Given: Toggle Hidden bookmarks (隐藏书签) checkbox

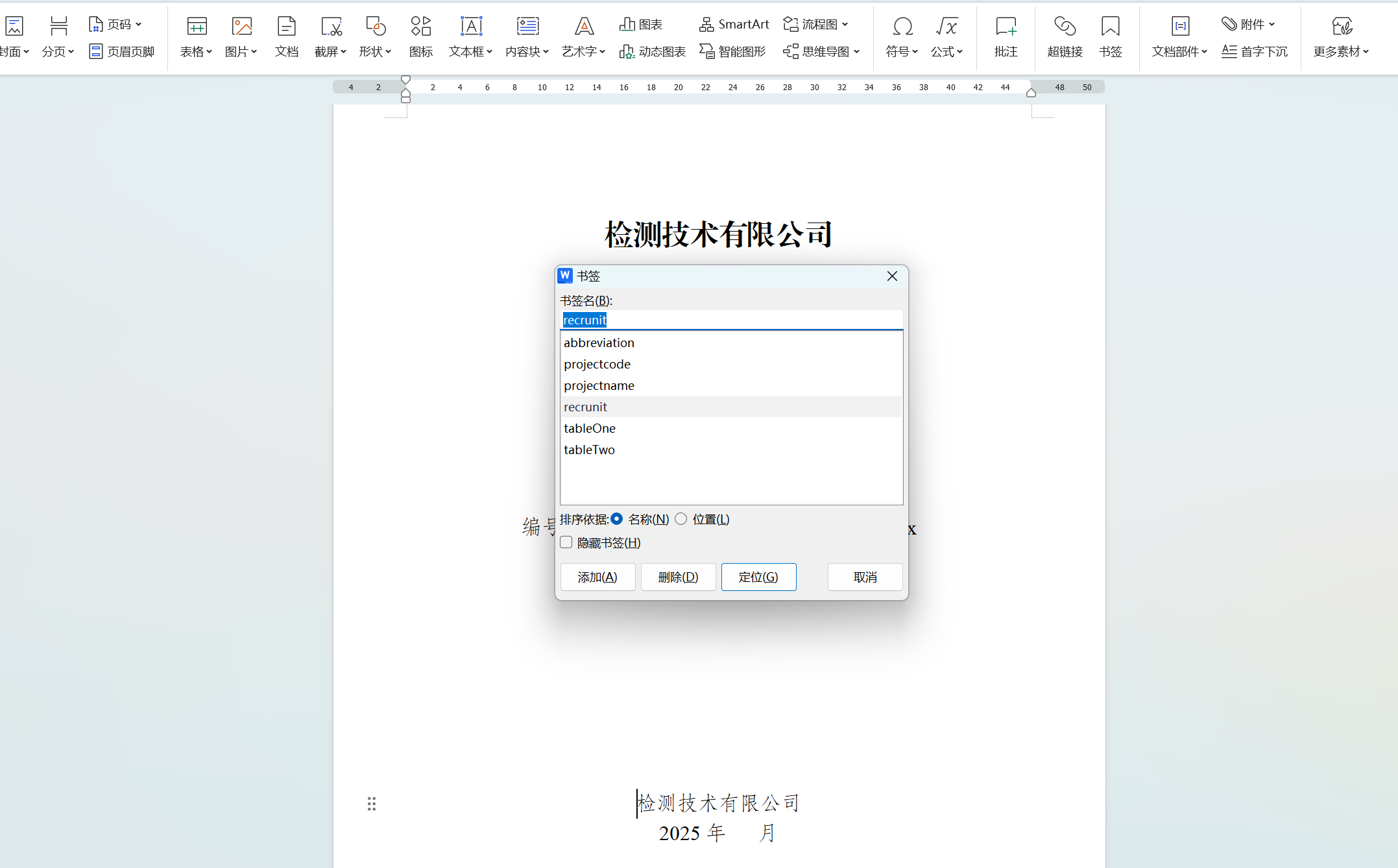Looking at the screenshot, I should click(x=566, y=542).
